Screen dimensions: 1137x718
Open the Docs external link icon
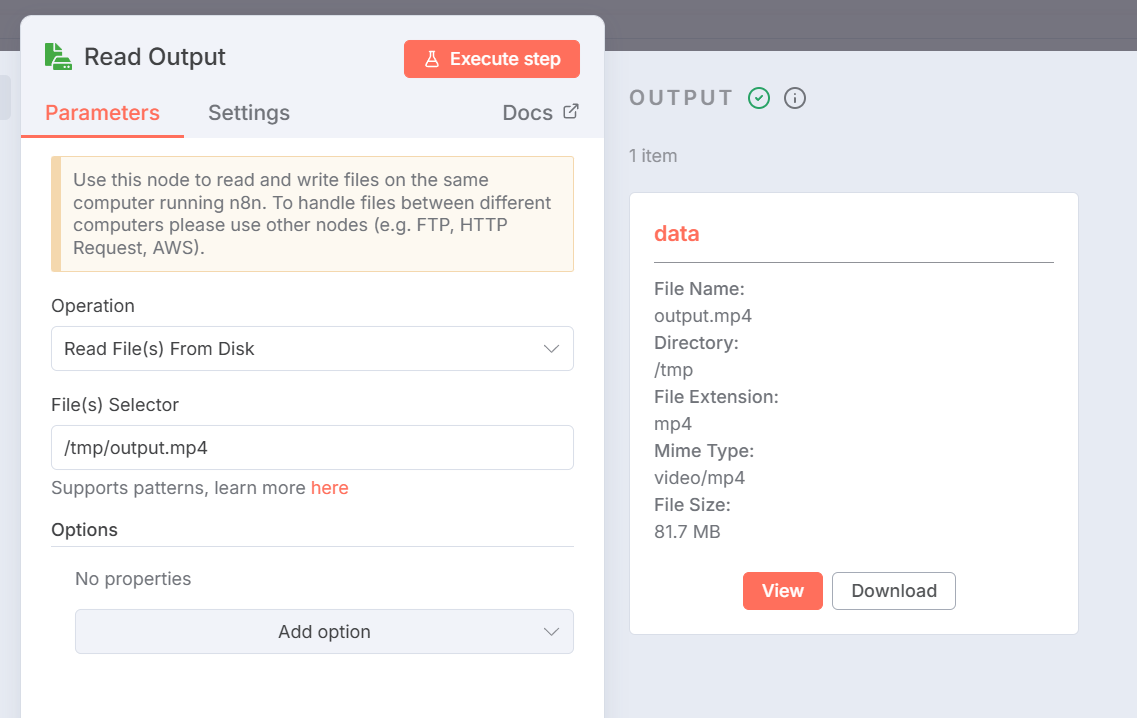coord(571,112)
